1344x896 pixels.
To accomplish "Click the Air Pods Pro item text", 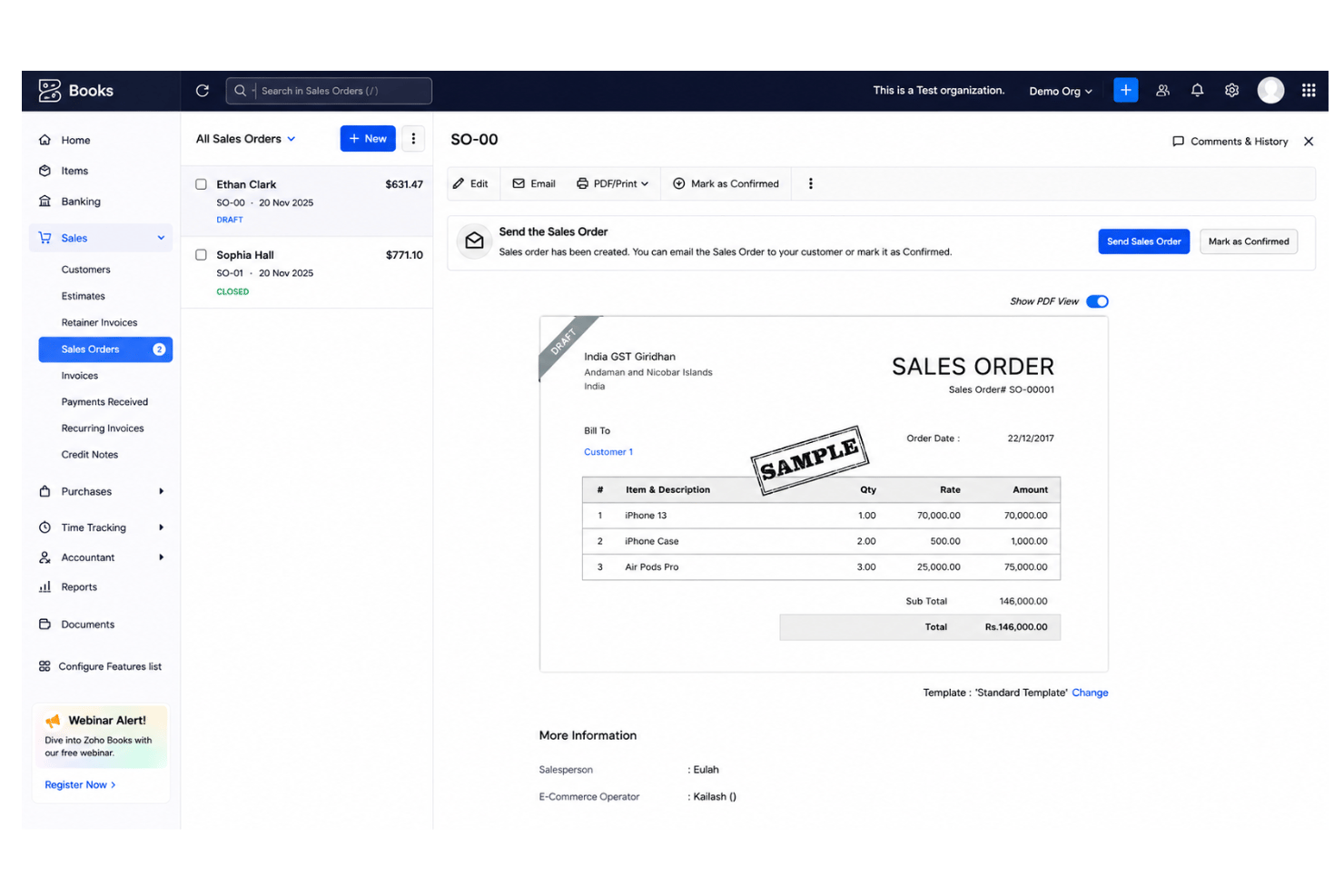I will 651,567.
